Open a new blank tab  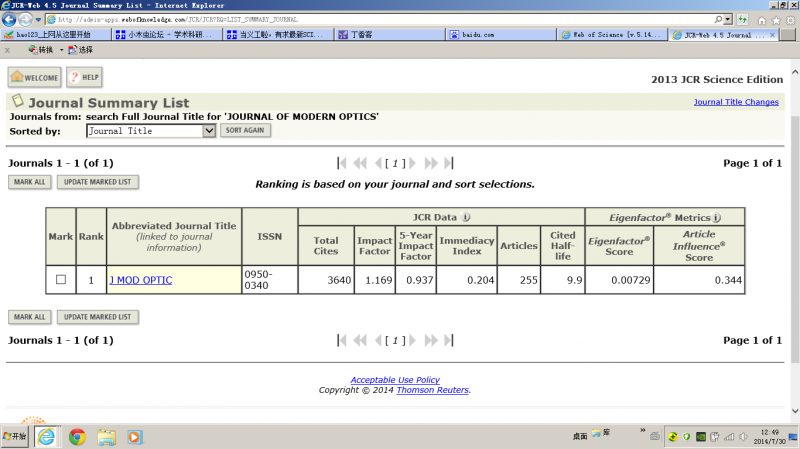[788, 35]
